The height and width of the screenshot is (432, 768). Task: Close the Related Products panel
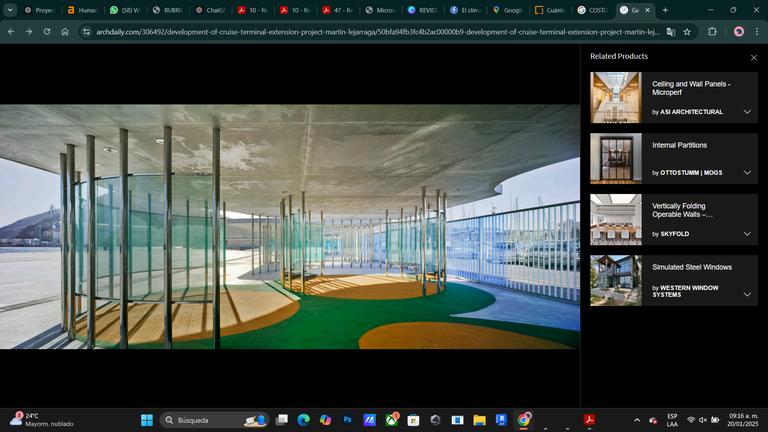(x=754, y=58)
